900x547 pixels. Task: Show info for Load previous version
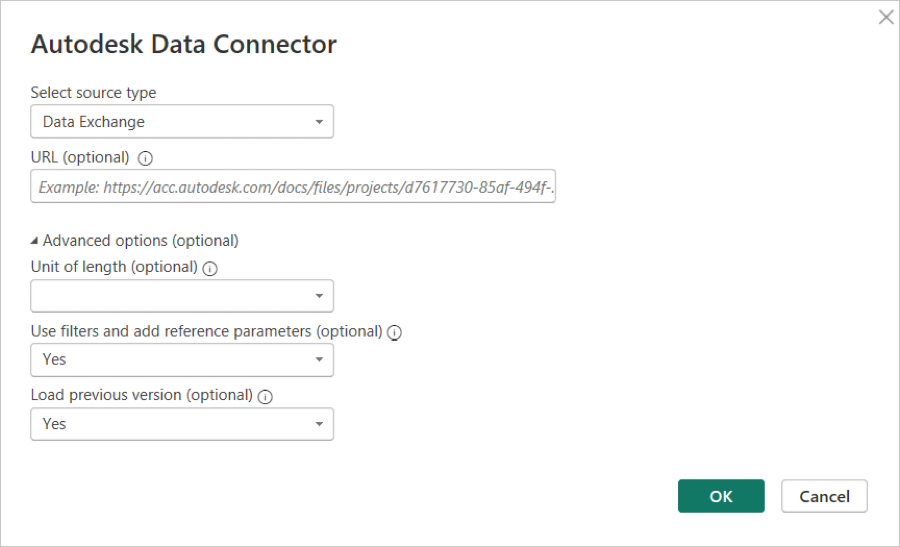point(265,396)
